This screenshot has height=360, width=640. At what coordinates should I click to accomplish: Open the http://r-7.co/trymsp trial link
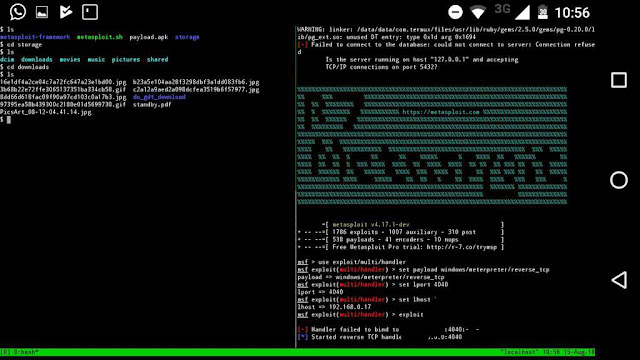point(462,247)
